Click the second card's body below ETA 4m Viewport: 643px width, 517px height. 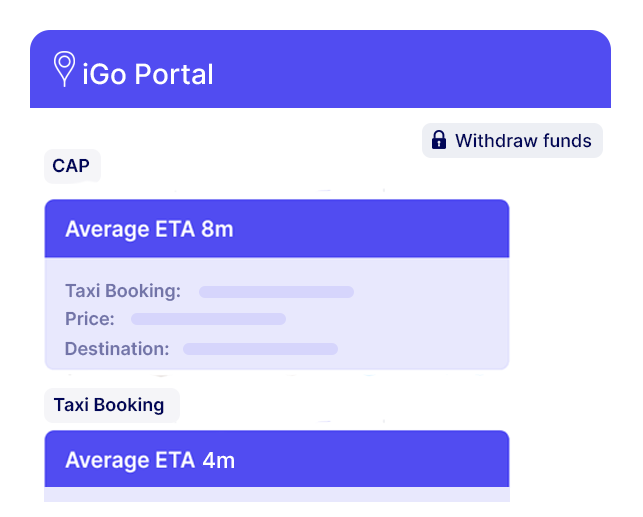click(x=276, y=494)
